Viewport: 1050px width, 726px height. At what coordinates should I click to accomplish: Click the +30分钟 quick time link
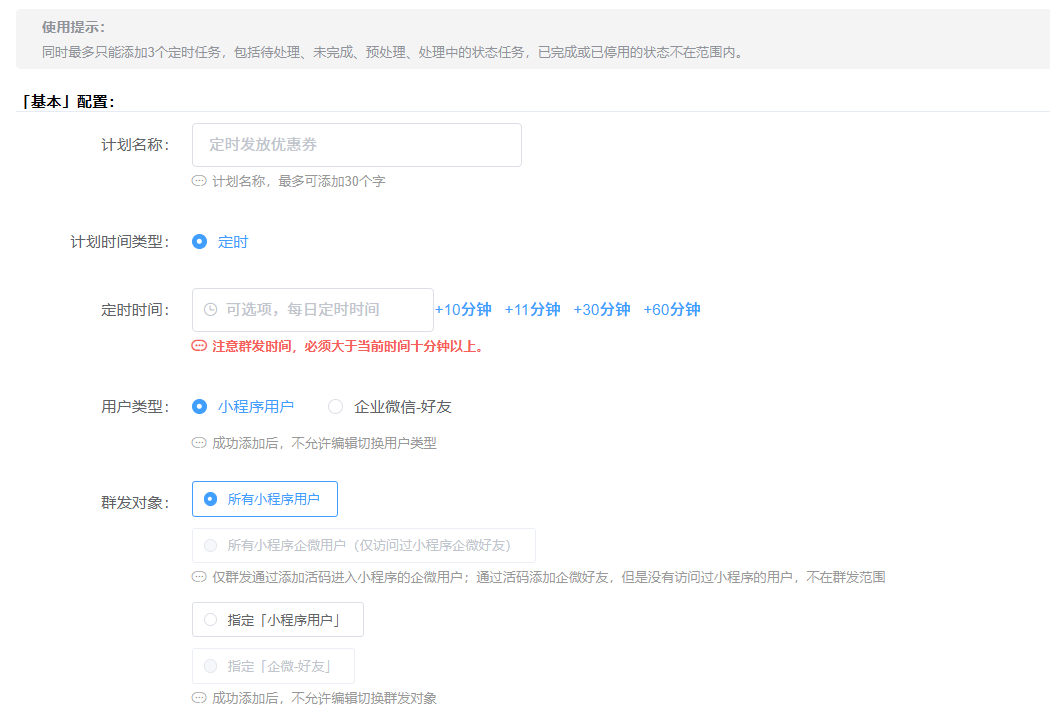601,310
